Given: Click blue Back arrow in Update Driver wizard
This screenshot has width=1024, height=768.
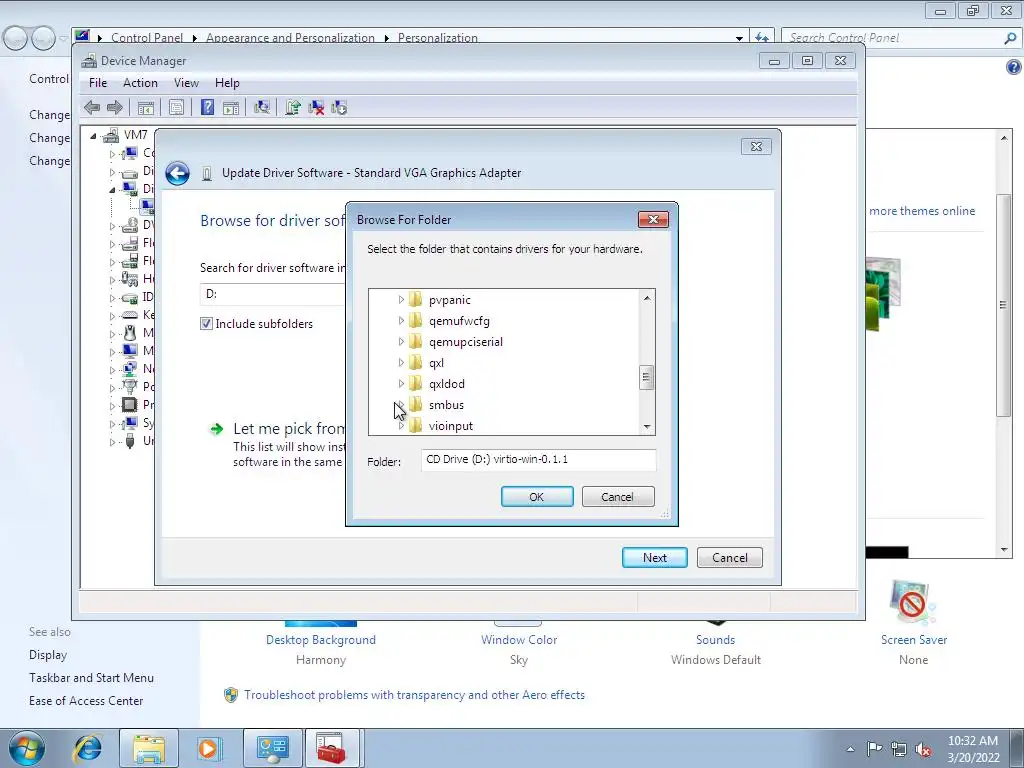Looking at the screenshot, I should pos(177,173).
